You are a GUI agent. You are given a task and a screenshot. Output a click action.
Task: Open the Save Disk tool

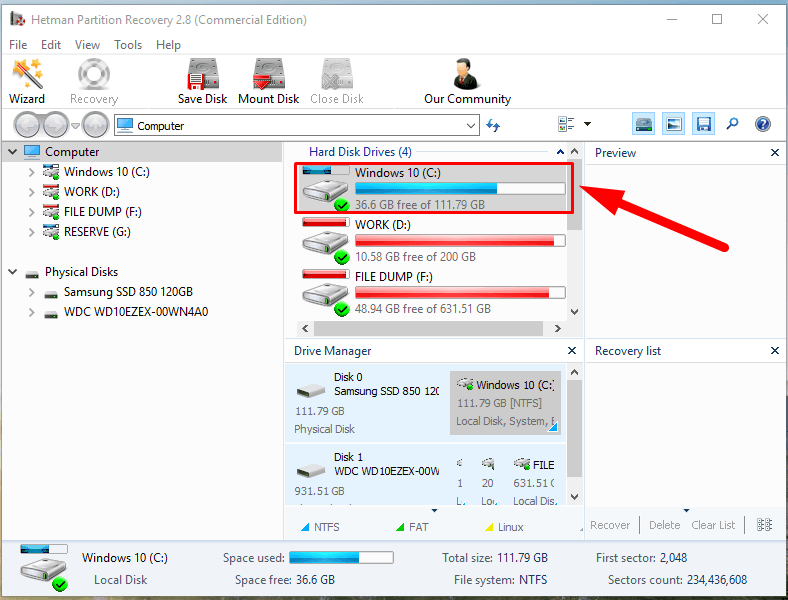click(x=203, y=81)
